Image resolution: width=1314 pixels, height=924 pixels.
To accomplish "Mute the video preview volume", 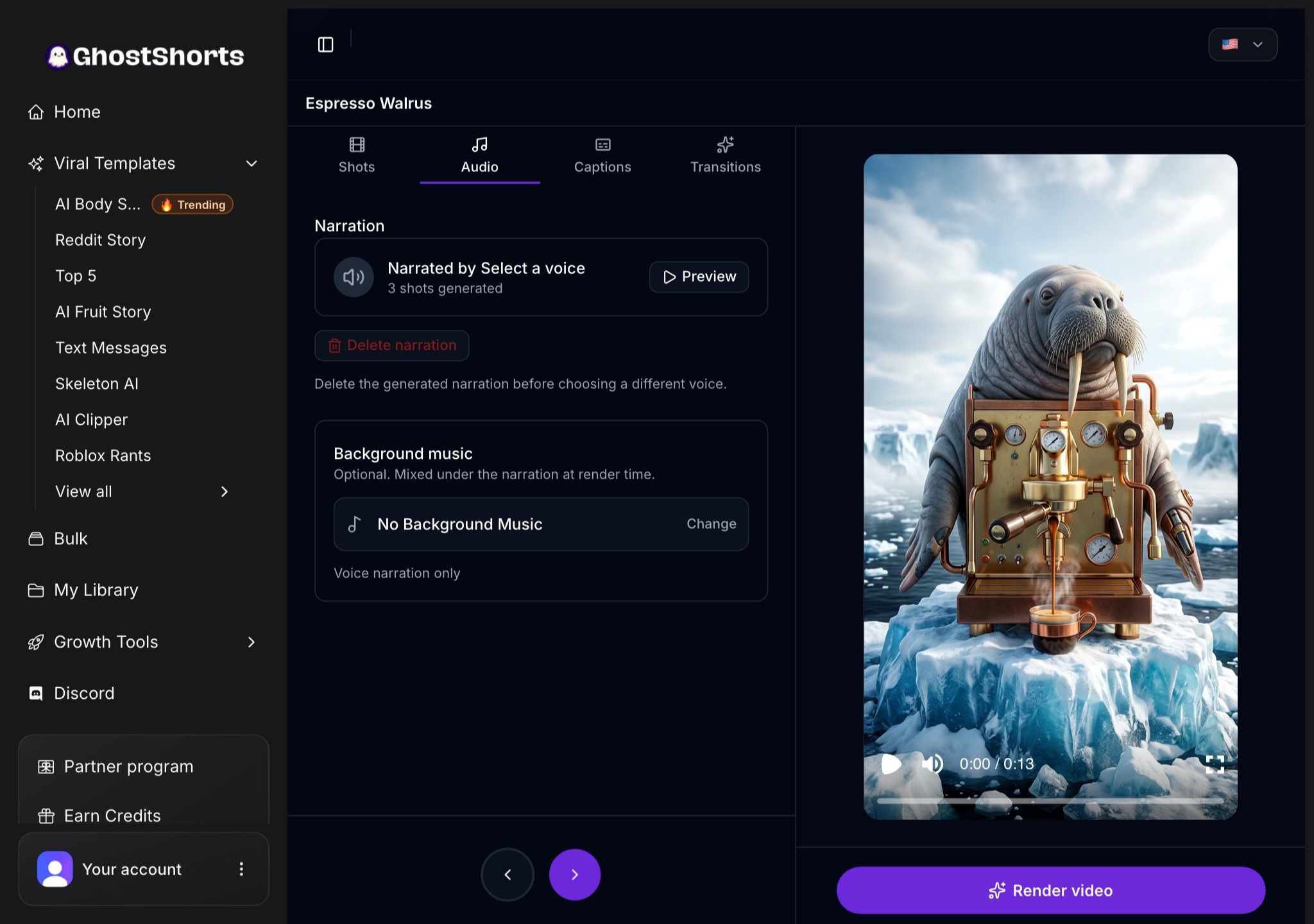I will tap(932, 764).
